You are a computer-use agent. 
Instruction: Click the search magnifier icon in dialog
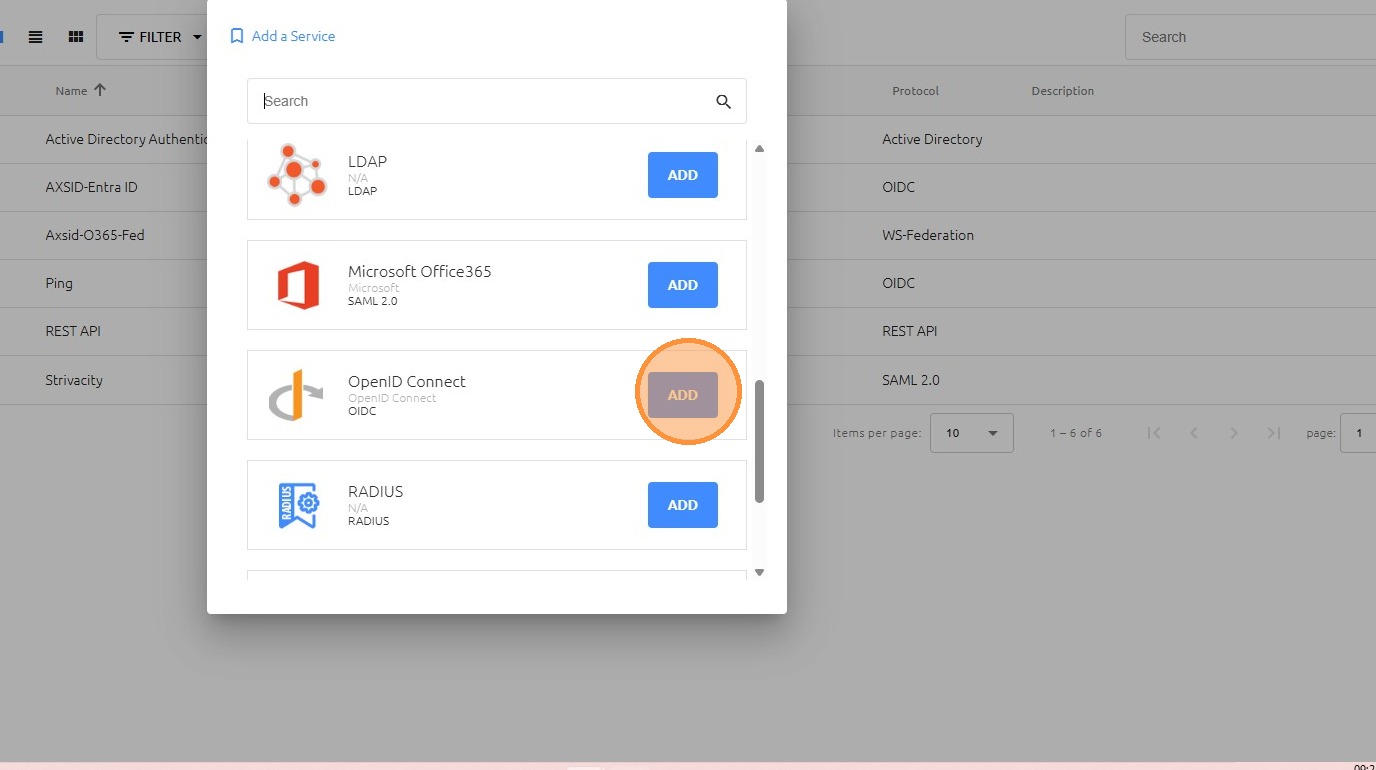pos(724,101)
